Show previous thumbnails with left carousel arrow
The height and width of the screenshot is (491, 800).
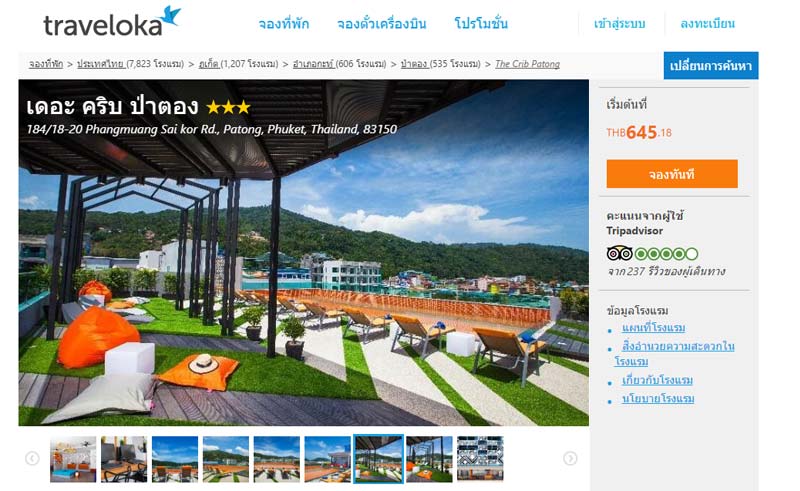pos(32,458)
